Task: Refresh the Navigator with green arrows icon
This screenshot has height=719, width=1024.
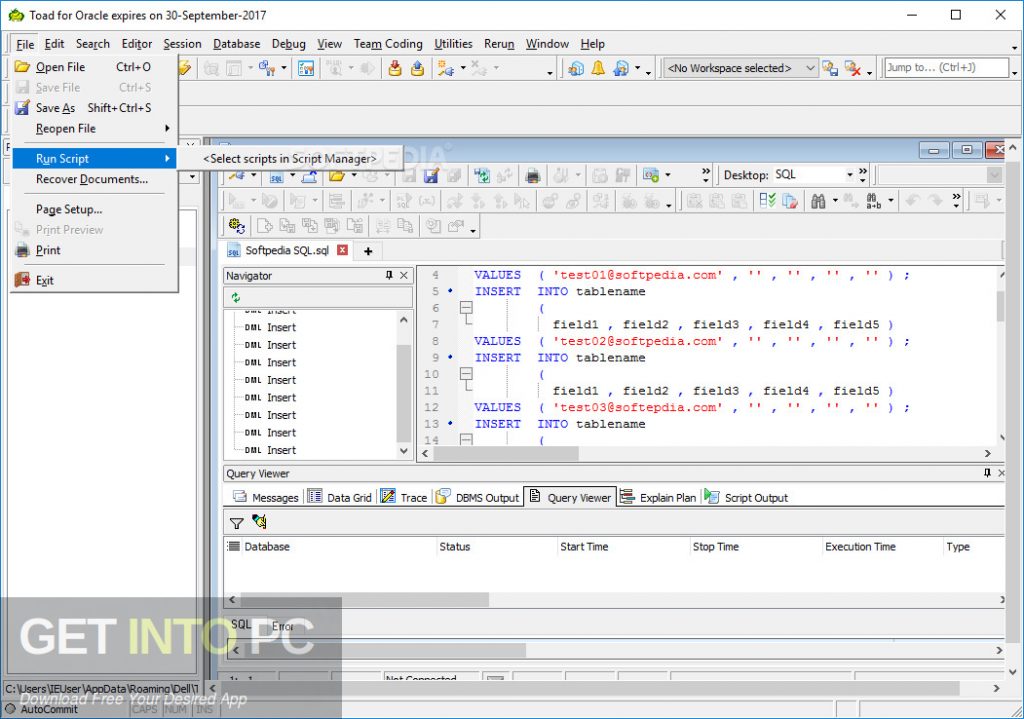Action: coord(236,298)
